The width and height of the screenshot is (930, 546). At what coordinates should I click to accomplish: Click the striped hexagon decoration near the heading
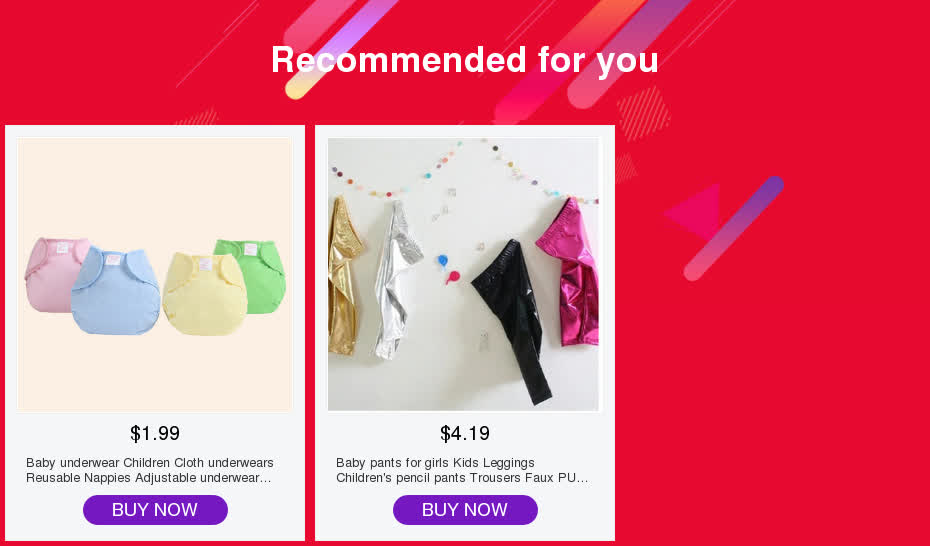click(644, 114)
